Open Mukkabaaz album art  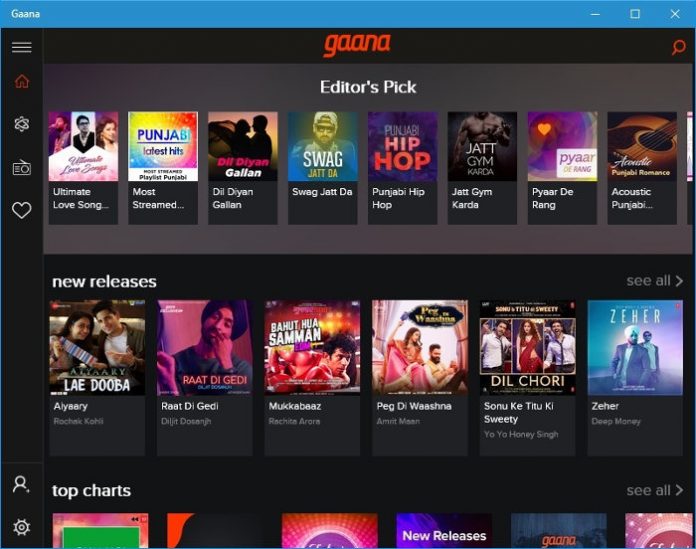[x=312, y=348]
